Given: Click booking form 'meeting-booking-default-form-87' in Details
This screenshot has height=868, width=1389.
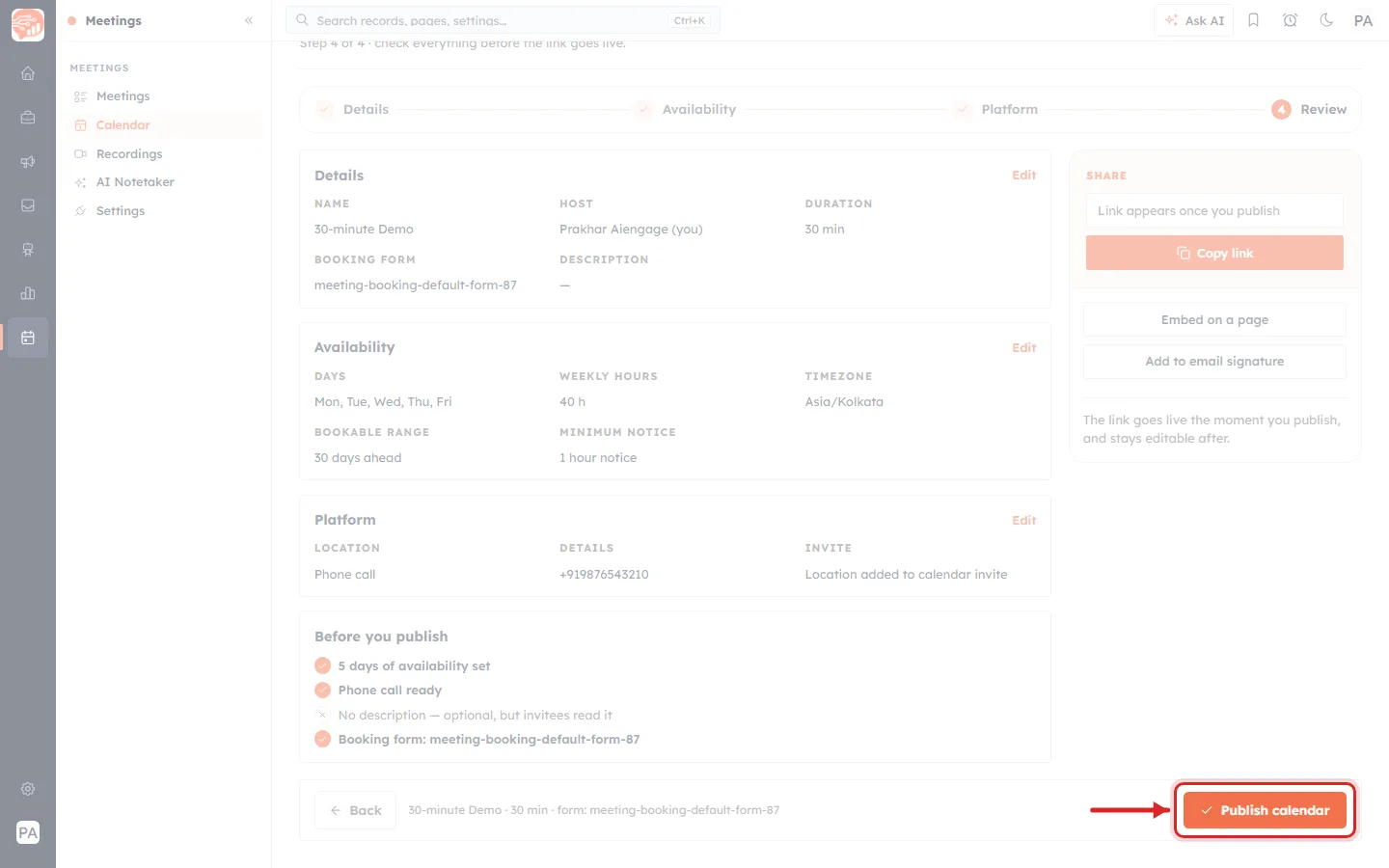Looking at the screenshot, I should point(416,285).
